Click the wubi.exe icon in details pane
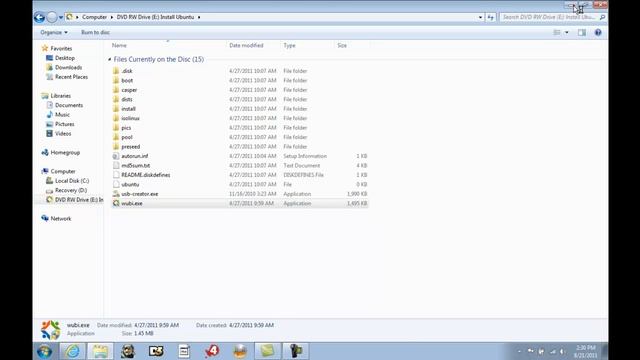 tap(51, 330)
